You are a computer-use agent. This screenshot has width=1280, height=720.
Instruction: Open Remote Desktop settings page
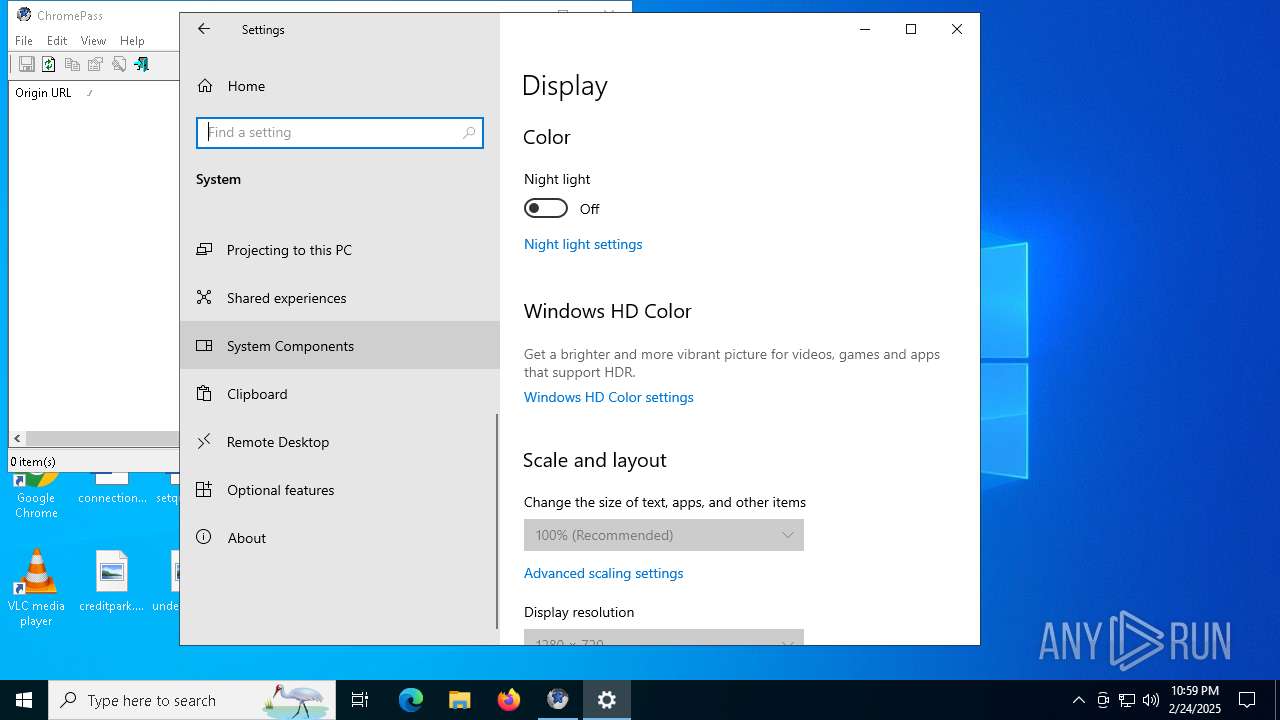point(340,442)
